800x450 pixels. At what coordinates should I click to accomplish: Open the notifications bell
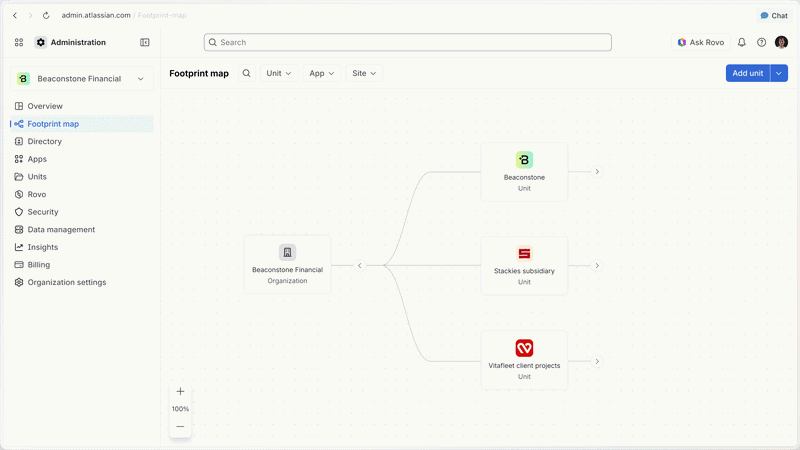(742, 42)
